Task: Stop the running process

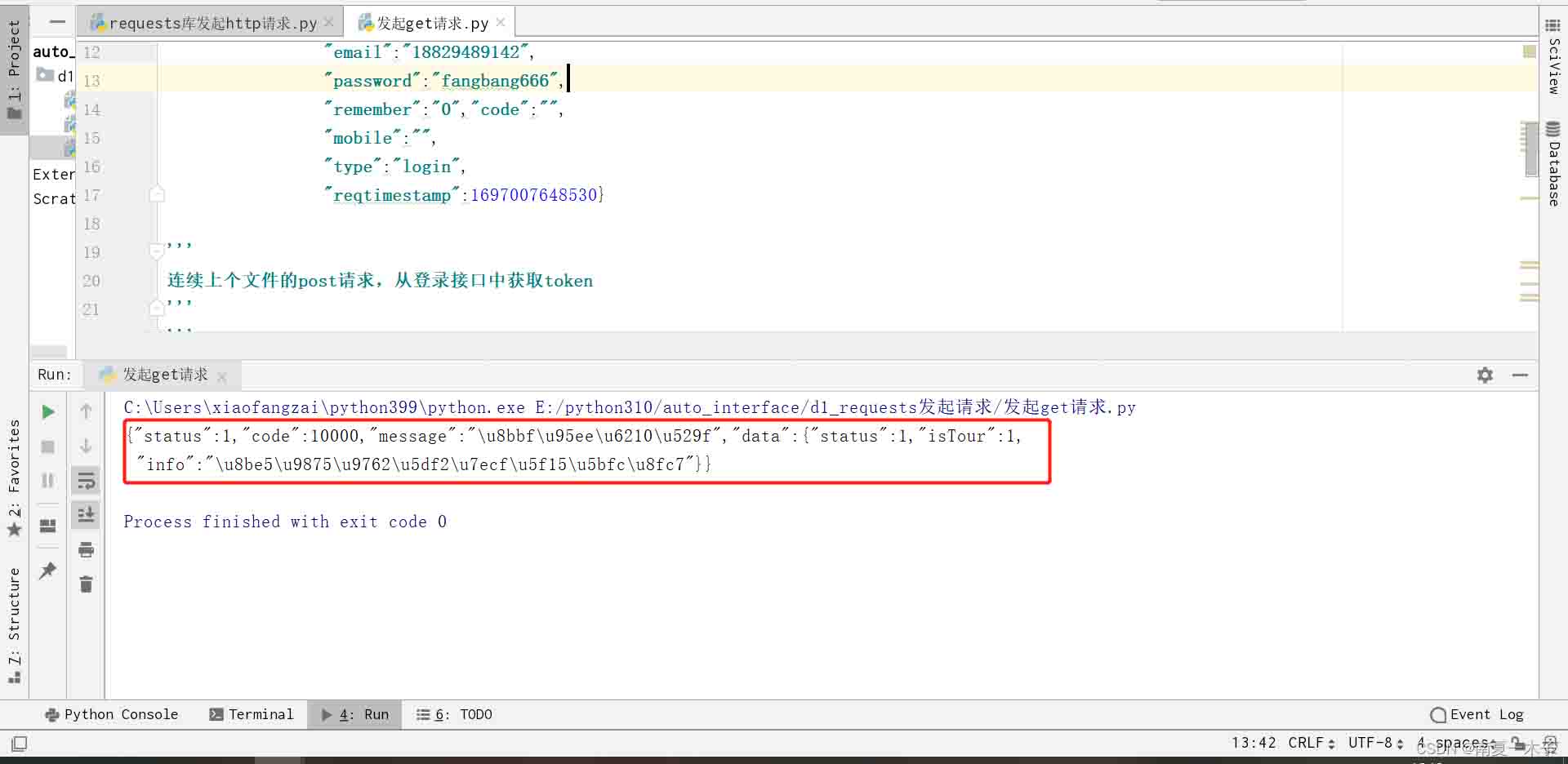Action: coord(47,446)
